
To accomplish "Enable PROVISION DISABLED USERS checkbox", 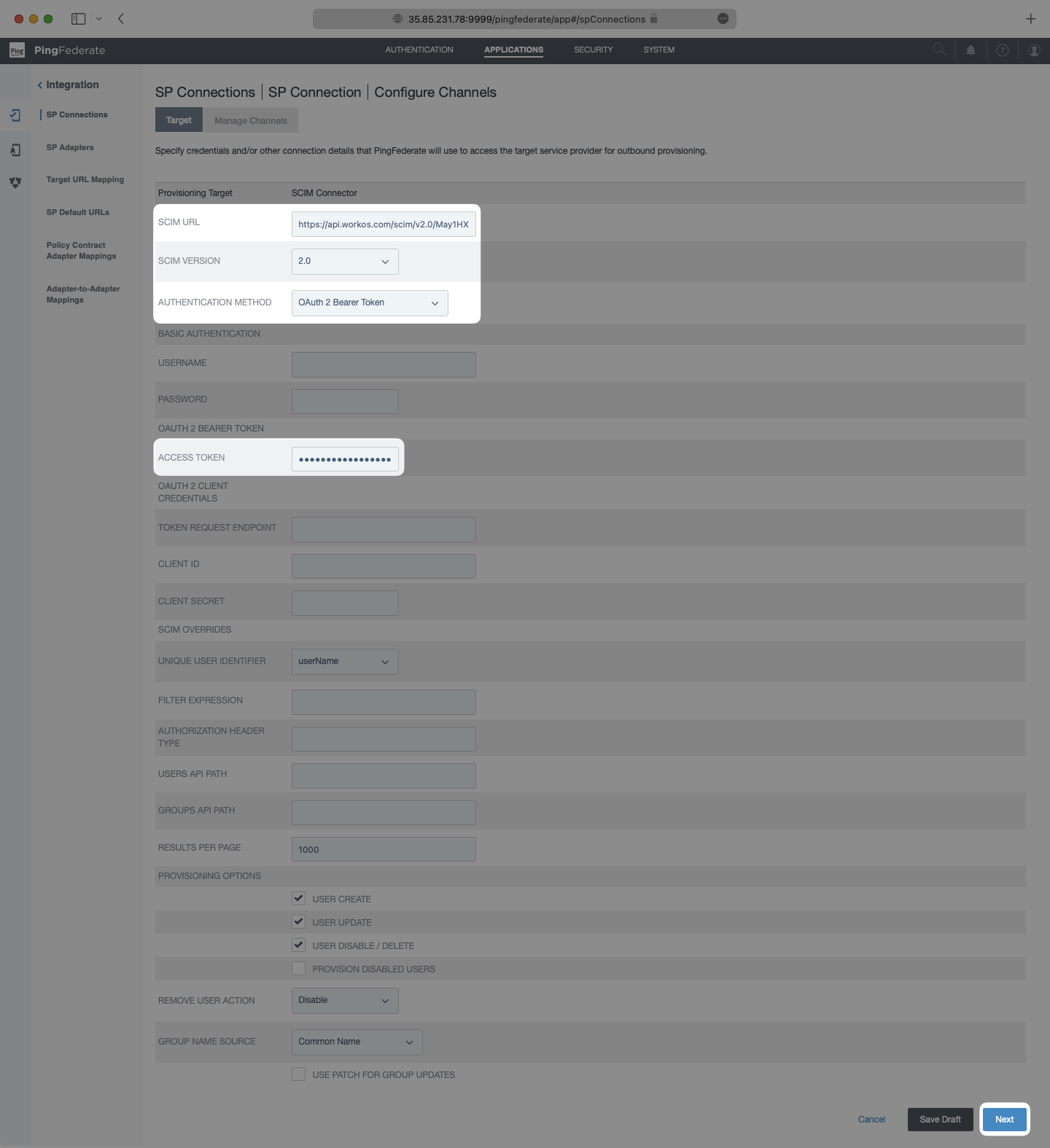I will click(298, 968).
